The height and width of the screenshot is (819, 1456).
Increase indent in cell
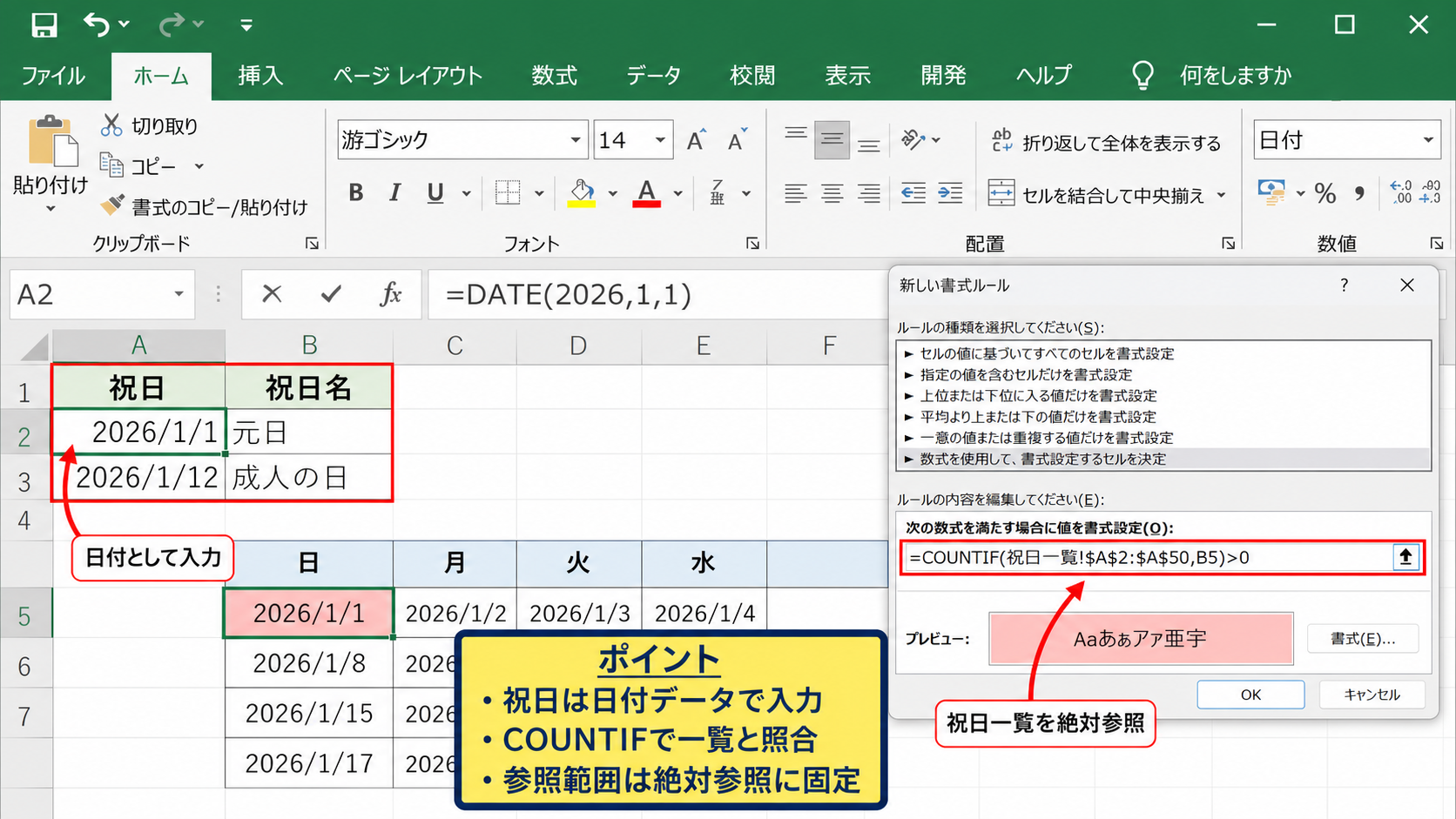950,193
